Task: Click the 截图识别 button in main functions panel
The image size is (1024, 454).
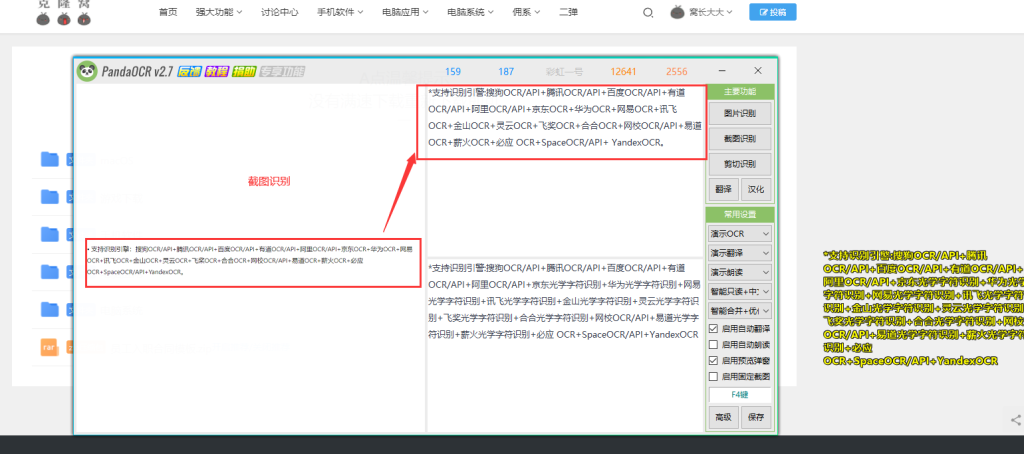Action: tap(740, 138)
